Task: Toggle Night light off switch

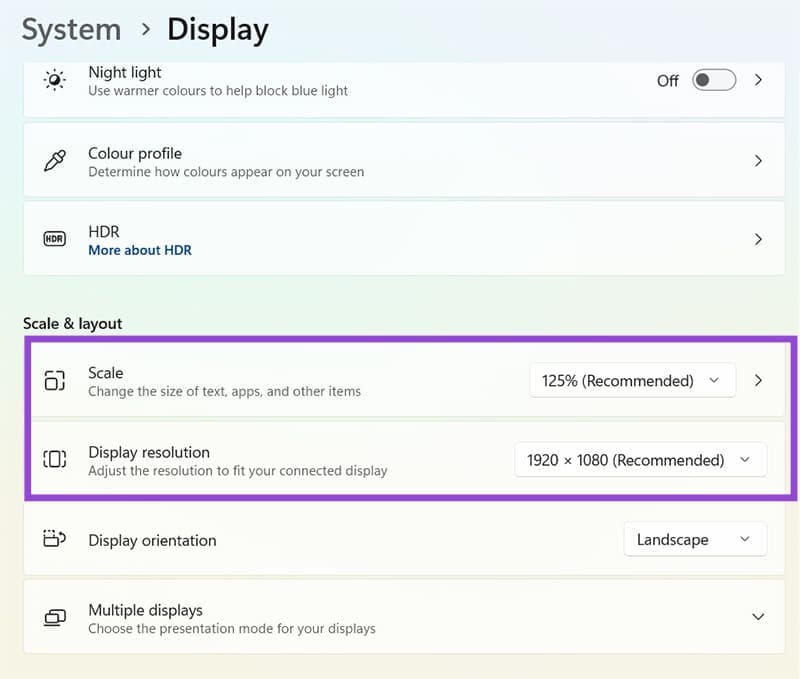Action: [713, 81]
